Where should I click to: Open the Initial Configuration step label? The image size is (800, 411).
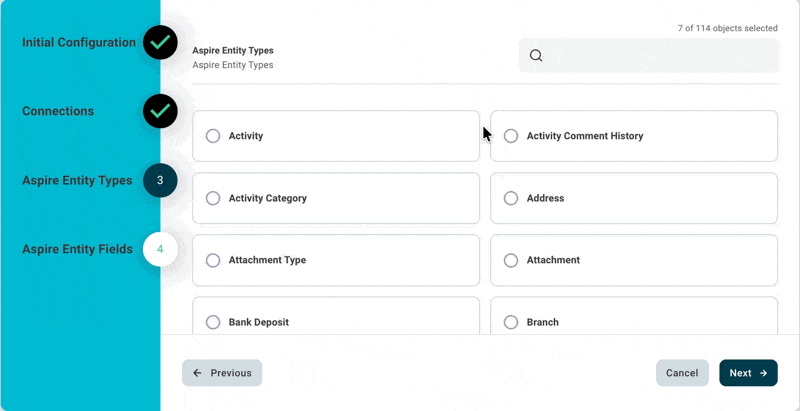click(x=79, y=43)
